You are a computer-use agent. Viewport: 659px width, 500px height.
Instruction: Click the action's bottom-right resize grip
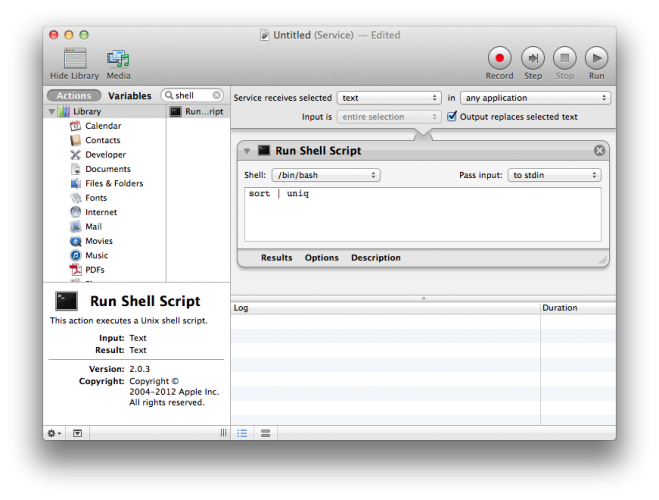coord(603,261)
